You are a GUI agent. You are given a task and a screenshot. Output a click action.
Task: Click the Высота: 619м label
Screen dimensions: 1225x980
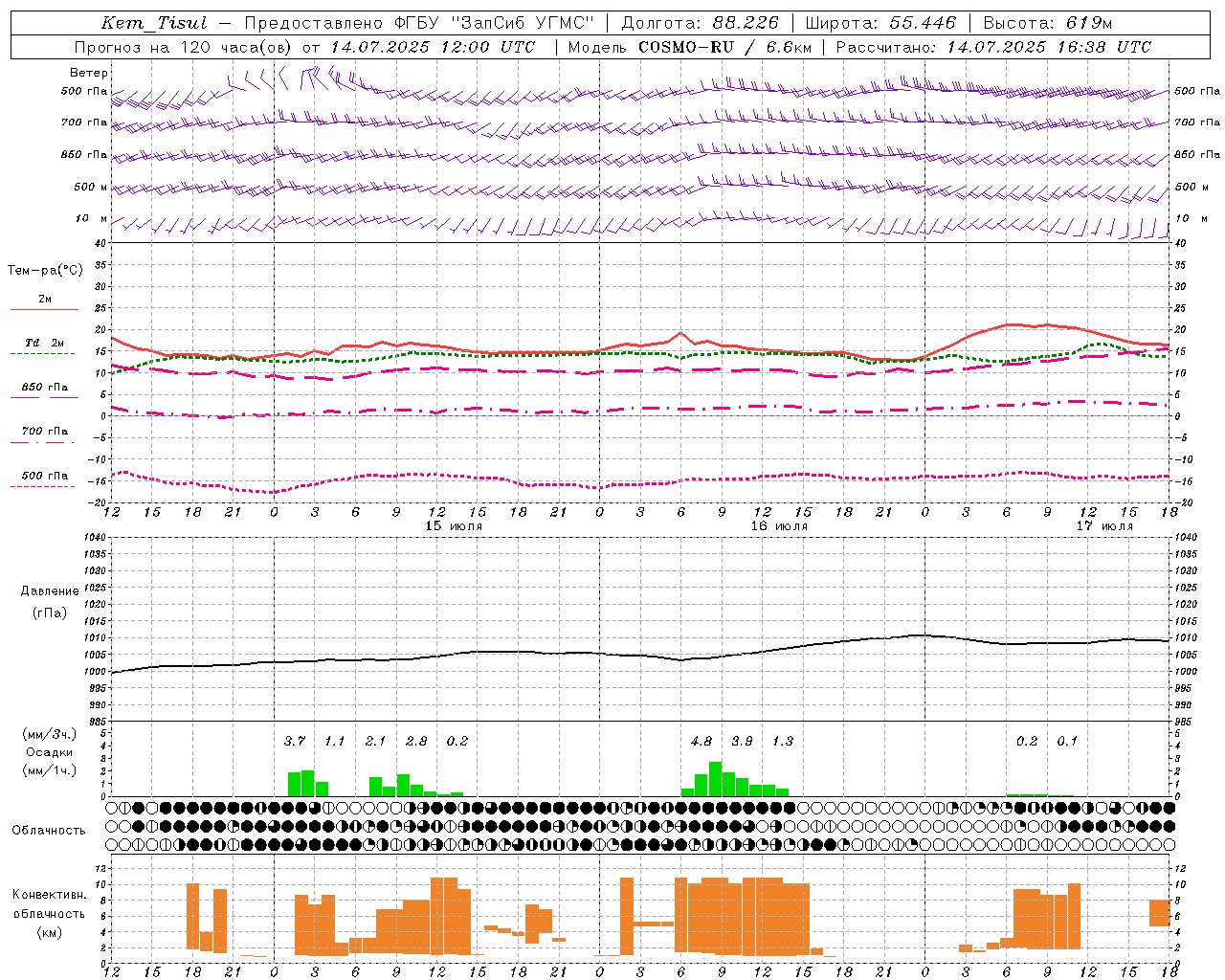tap(1048, 23)
